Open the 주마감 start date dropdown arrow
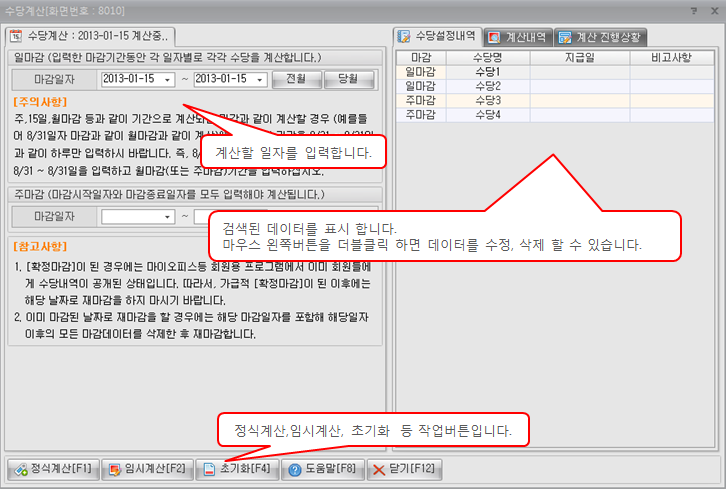The width and height of the screenshot is (726, 489). click(167, 217)
